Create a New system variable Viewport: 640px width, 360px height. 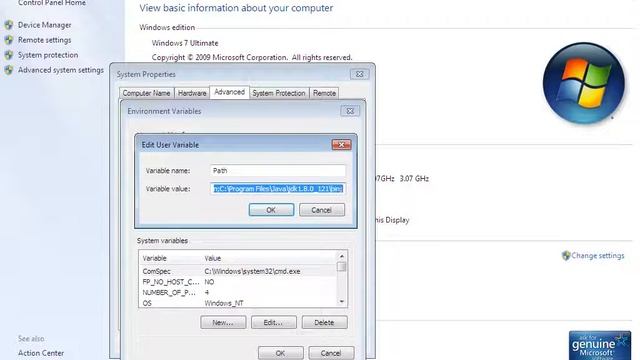tap(223, 322)
